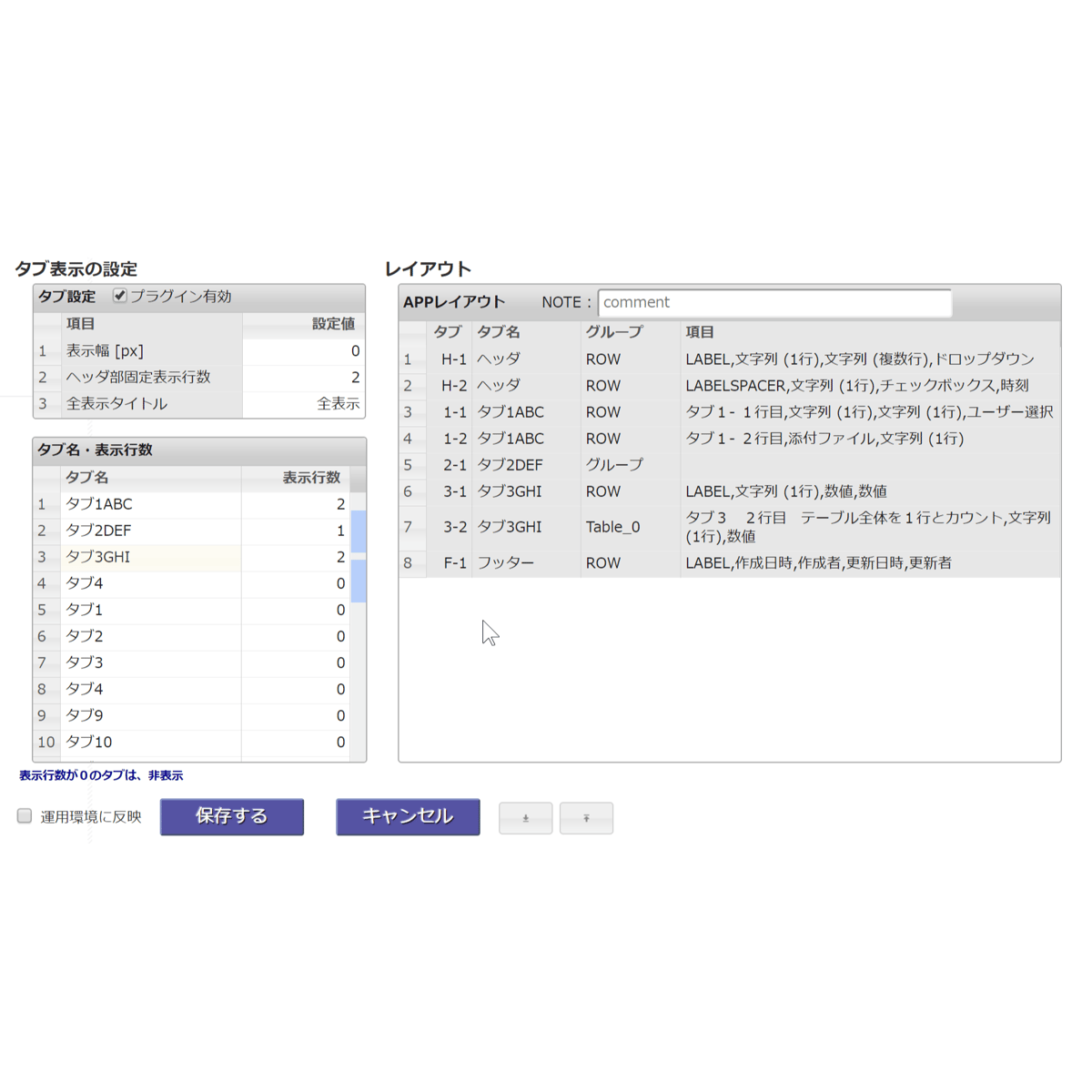
Task: Click the NOTE comment input field
Action: point(774,302)
